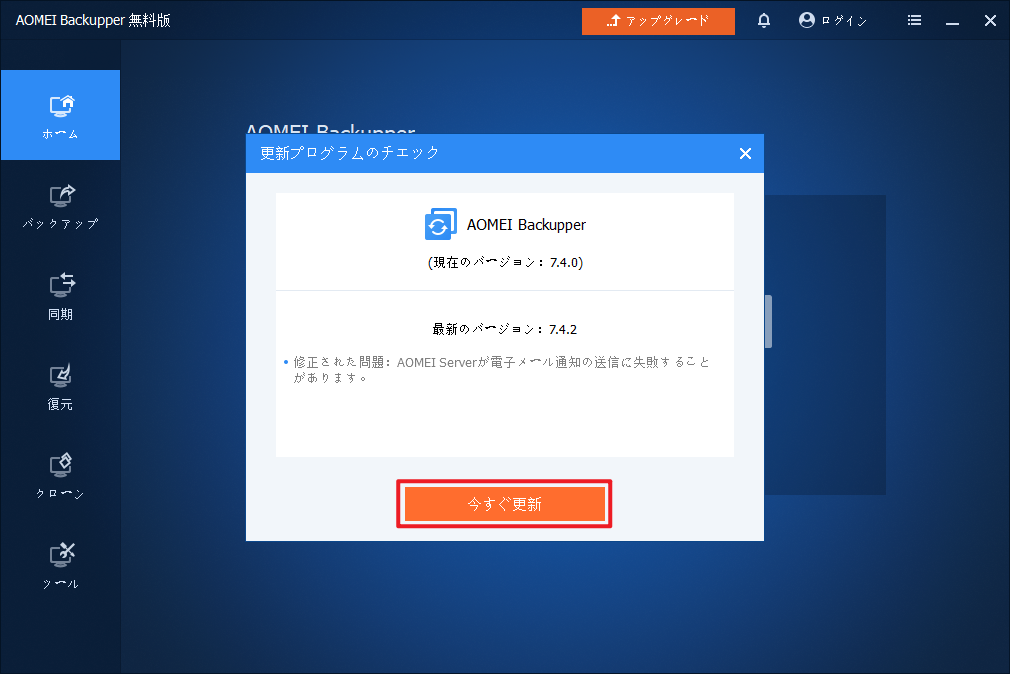
Task: Switch to the 同期 (Sync) section
Action: click(61, 297)
